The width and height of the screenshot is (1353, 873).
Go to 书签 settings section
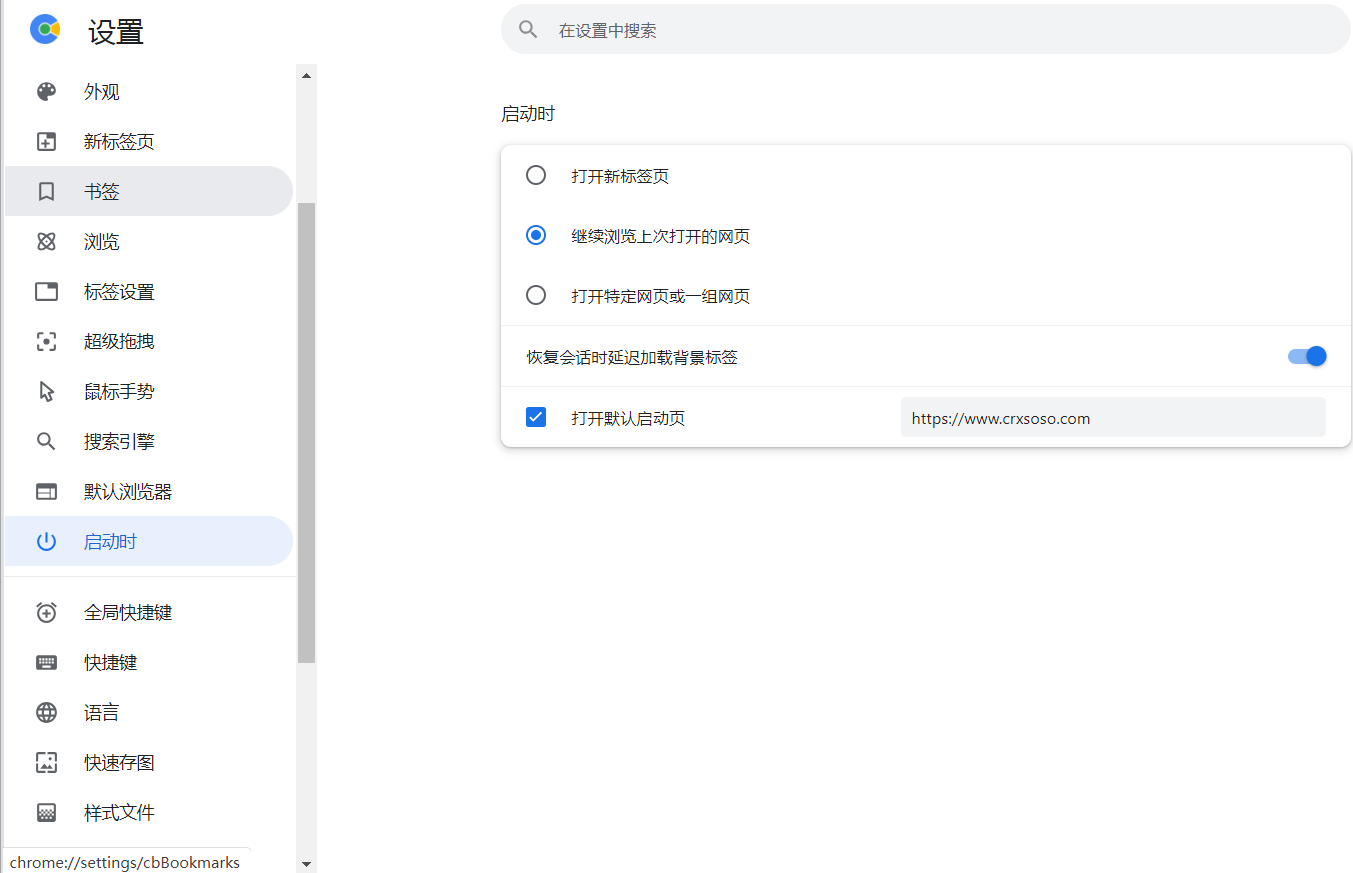[x=149, y=192]
